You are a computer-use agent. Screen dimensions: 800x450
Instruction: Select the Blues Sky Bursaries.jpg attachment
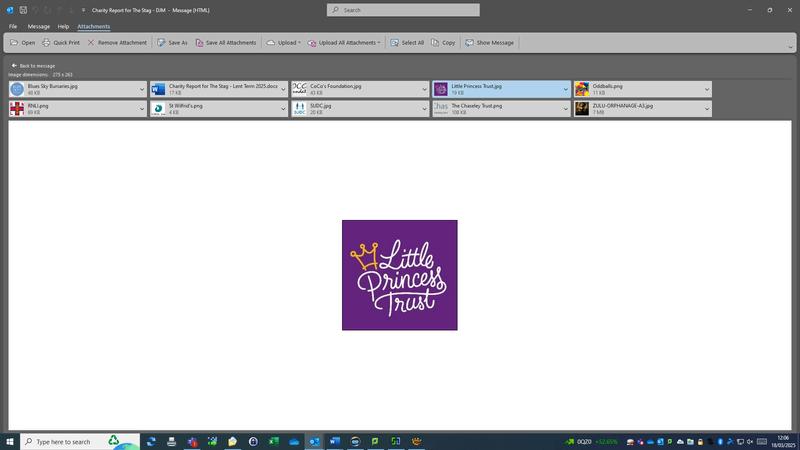[x=78, y=89]
